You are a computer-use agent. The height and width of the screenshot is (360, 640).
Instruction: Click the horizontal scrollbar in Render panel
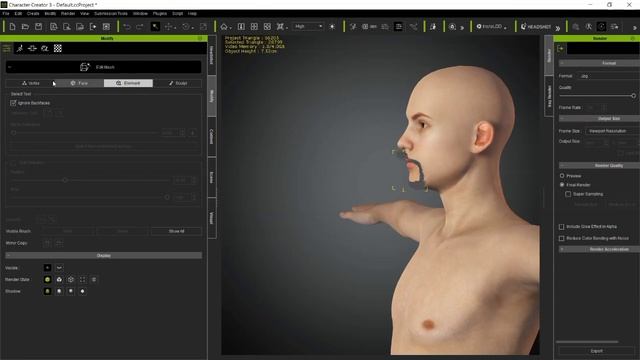[x=587, y=342]
